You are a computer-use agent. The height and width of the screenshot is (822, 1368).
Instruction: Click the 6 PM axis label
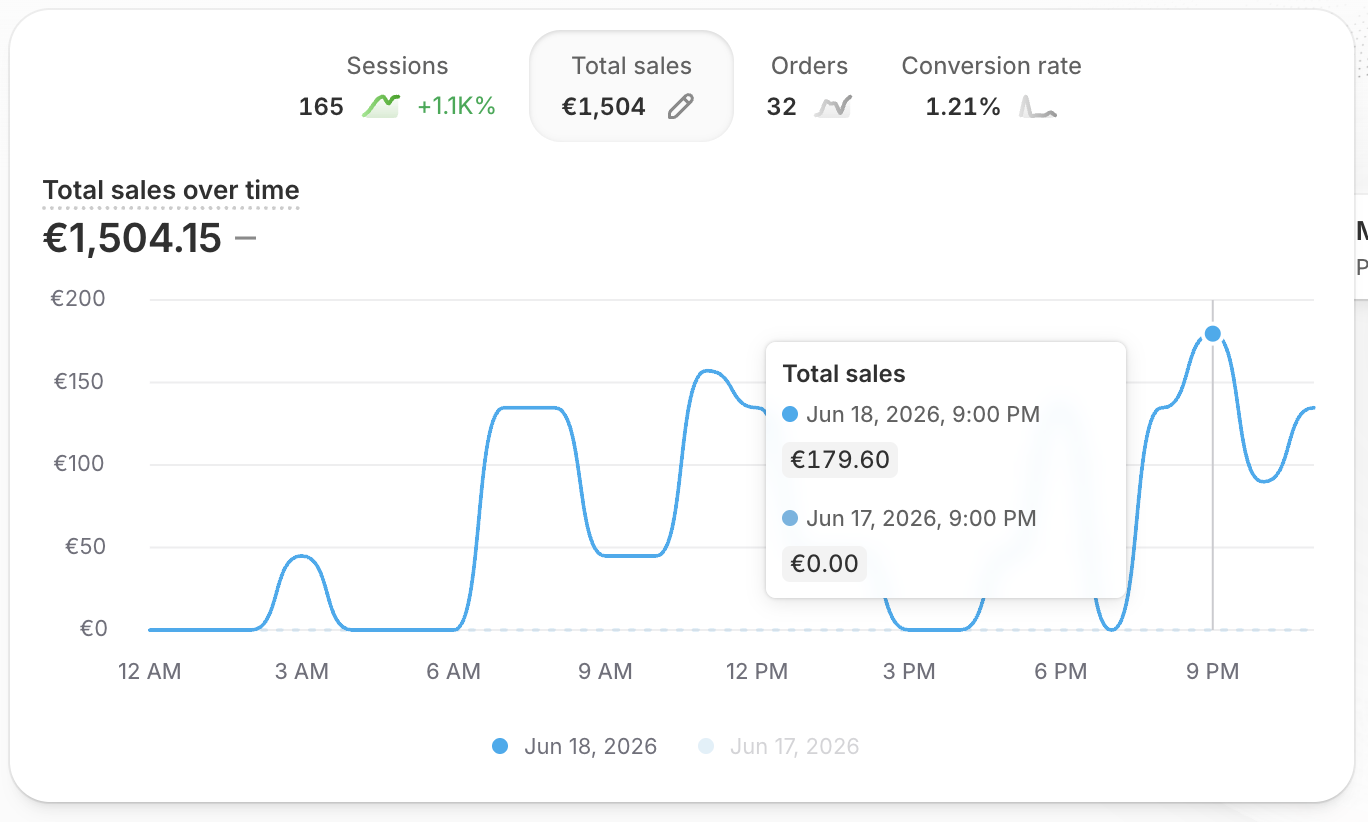[1061, 672]
